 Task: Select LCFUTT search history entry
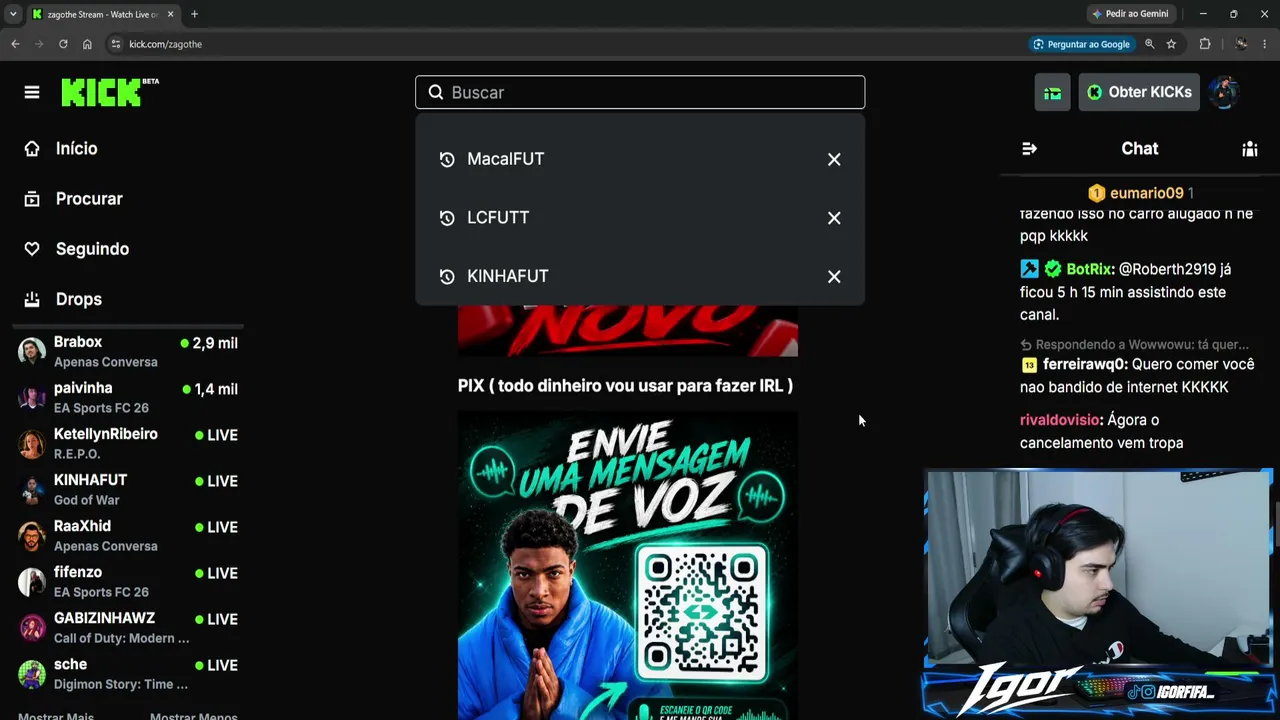click(640, 218)
